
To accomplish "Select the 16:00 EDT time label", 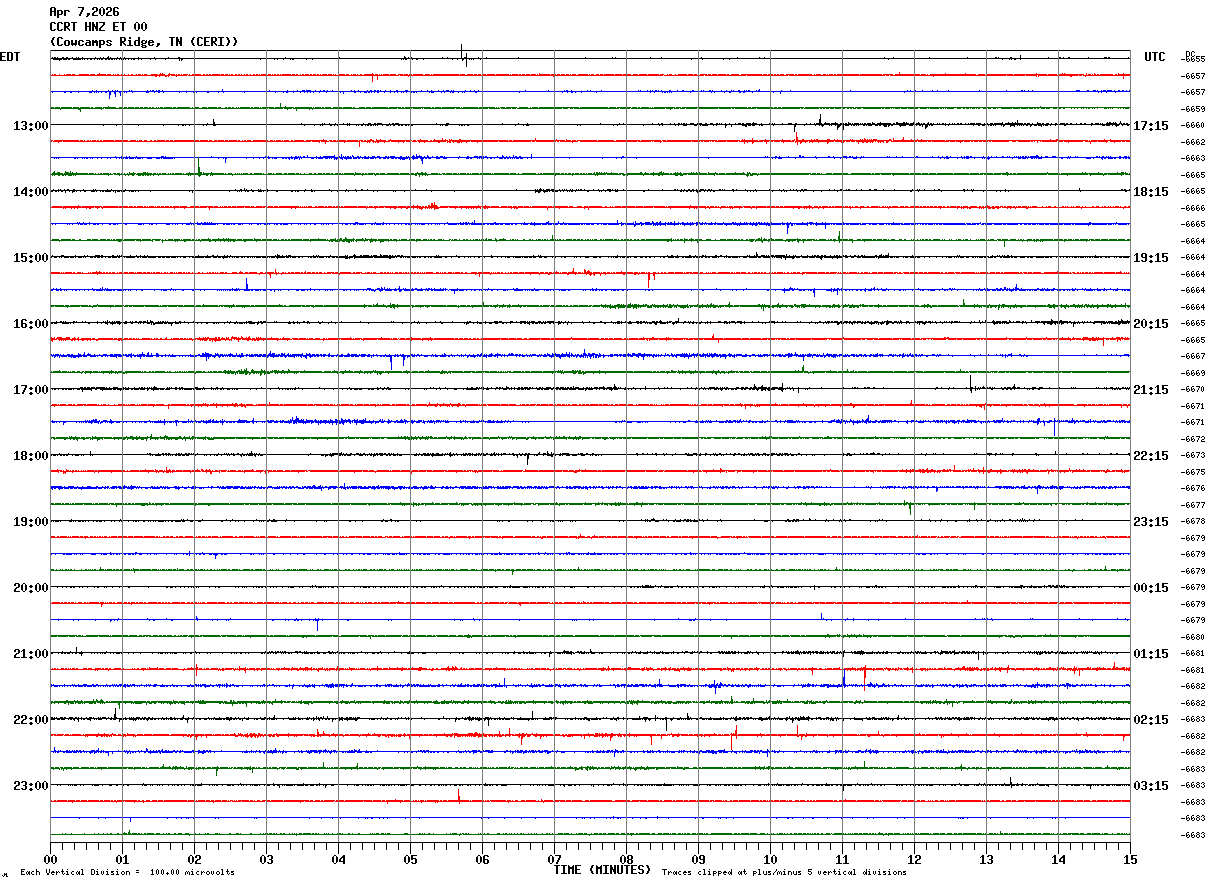I will [x=31, y=324].
